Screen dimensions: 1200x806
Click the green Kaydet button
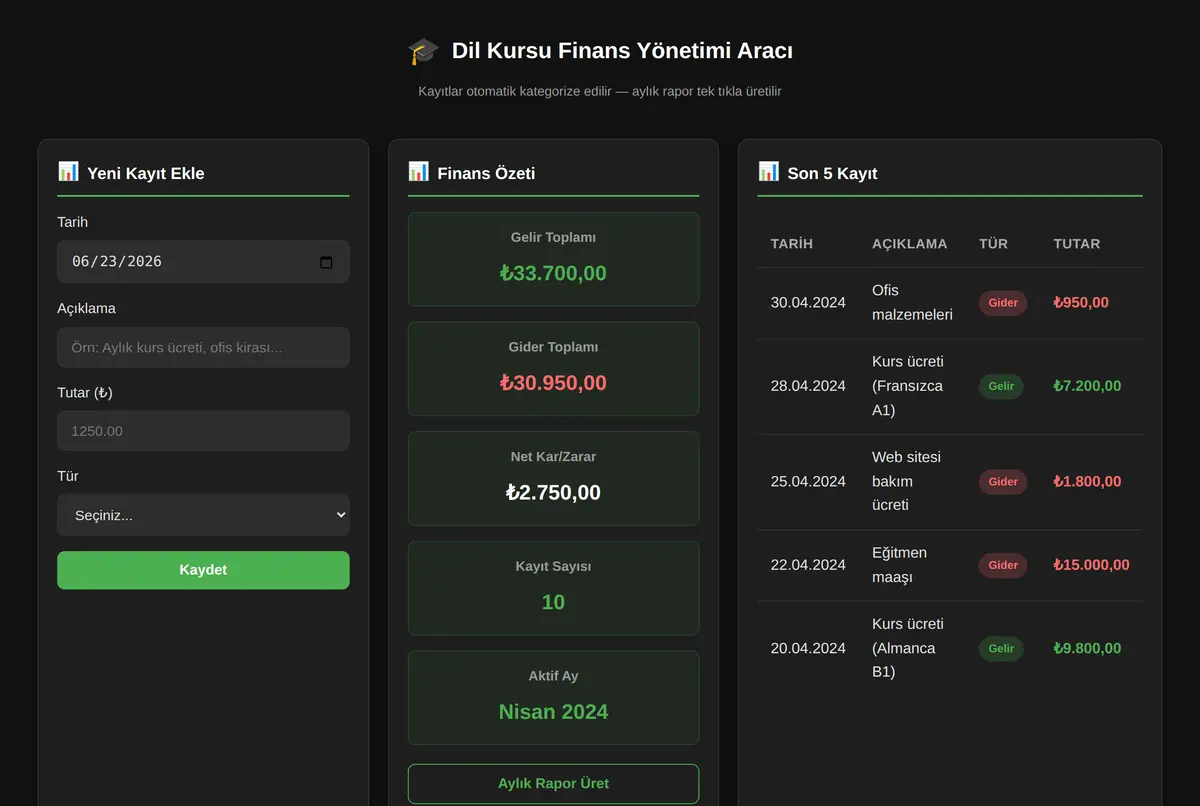[203, 570]
